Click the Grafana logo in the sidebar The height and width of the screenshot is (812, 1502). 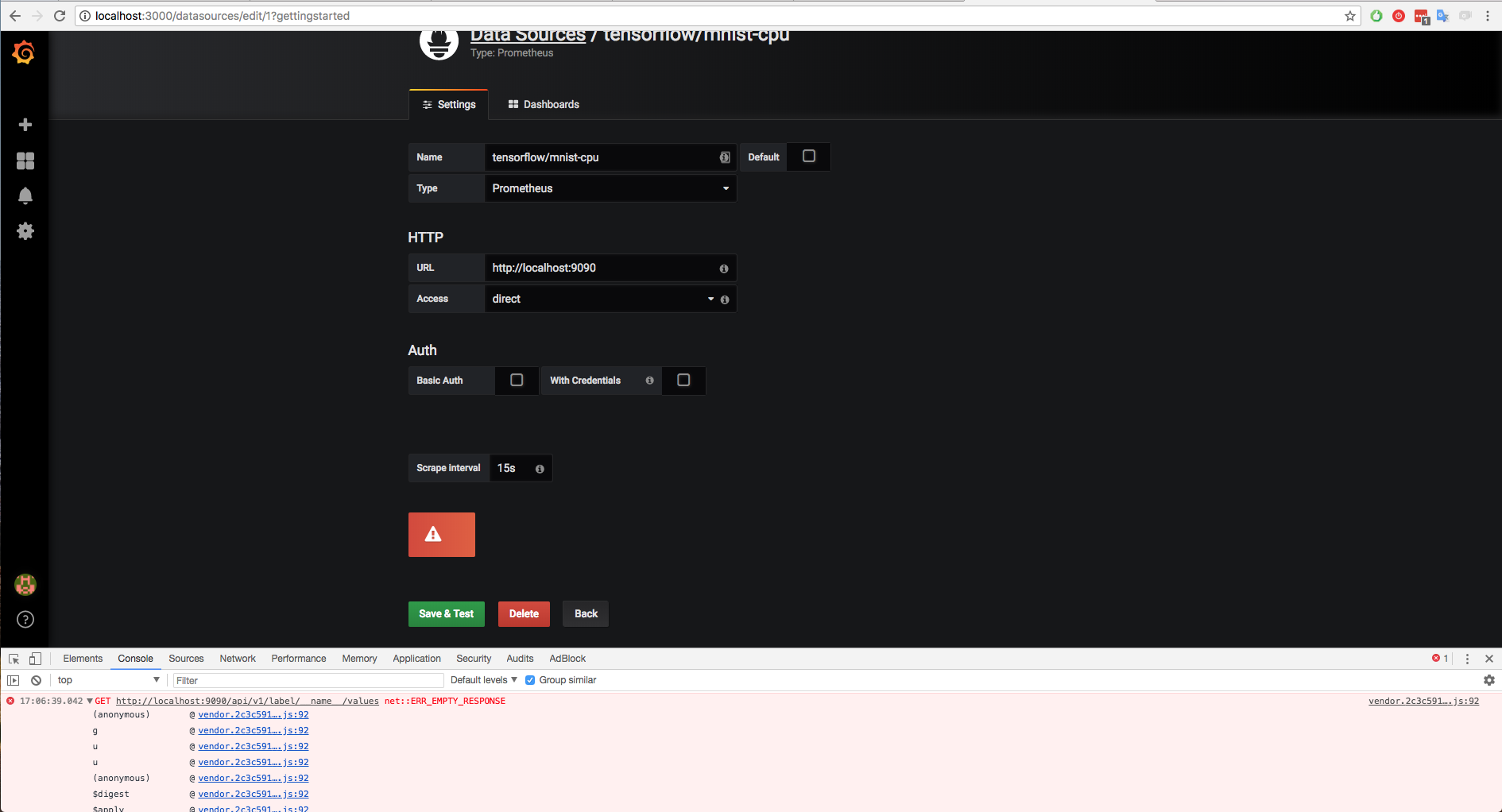tap(24, 52)
